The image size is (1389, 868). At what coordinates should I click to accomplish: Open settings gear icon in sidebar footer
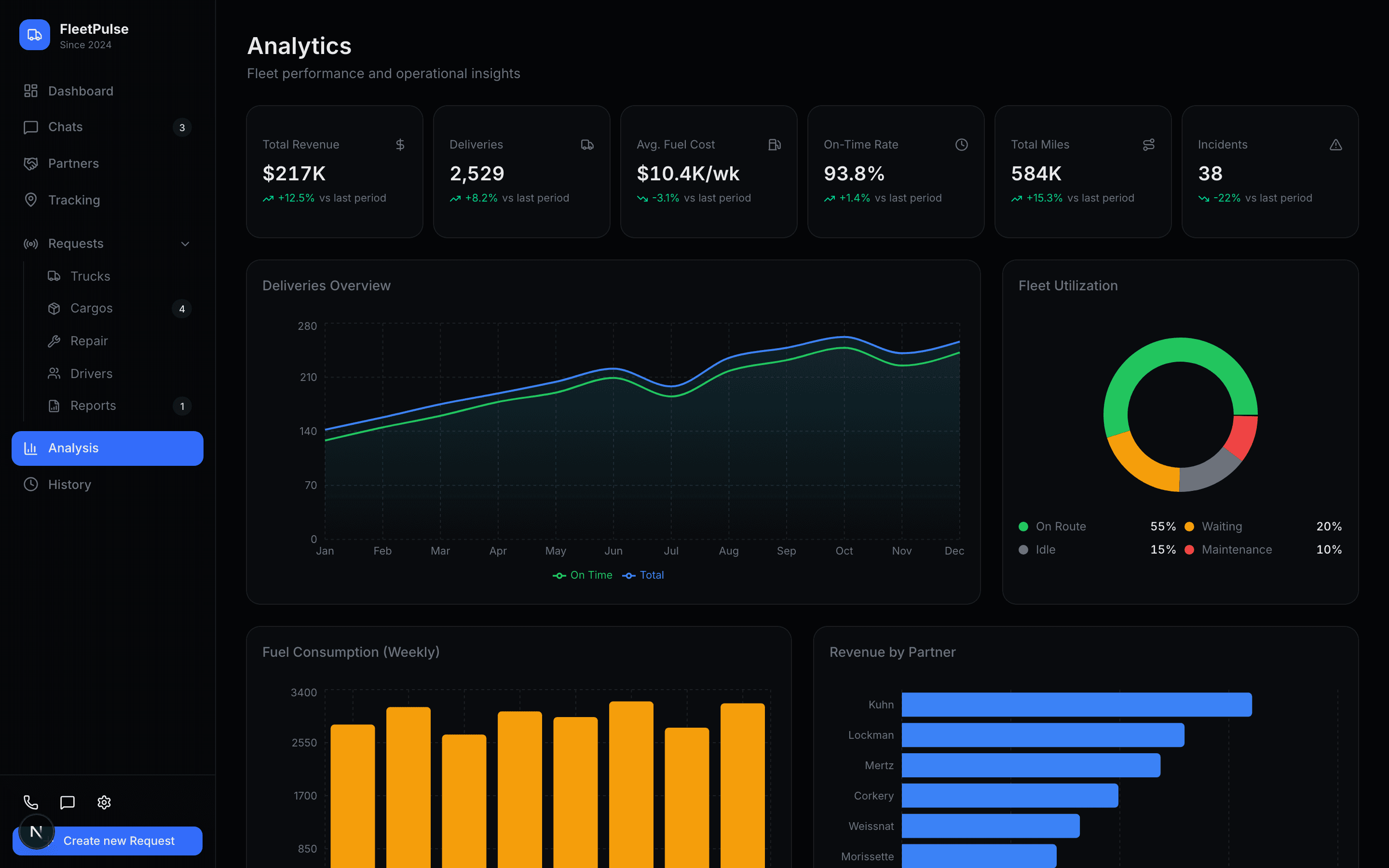coord(104,802)
